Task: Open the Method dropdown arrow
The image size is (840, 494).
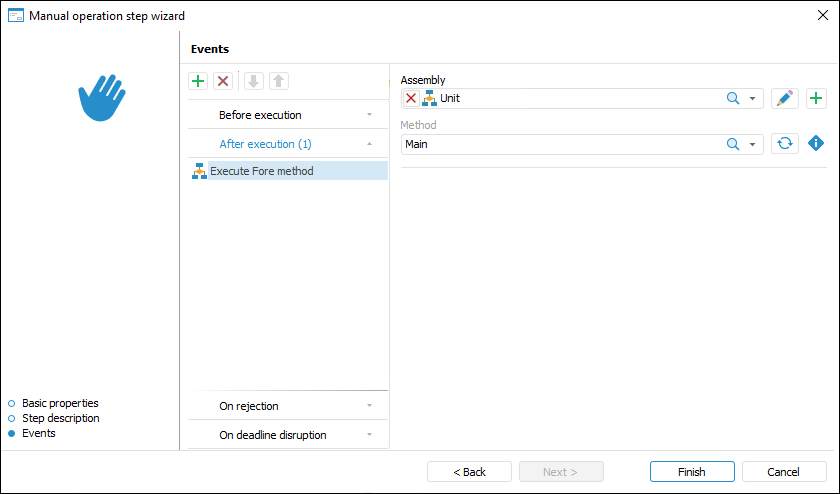Action: pyautogui.click(x=752, y=145)
